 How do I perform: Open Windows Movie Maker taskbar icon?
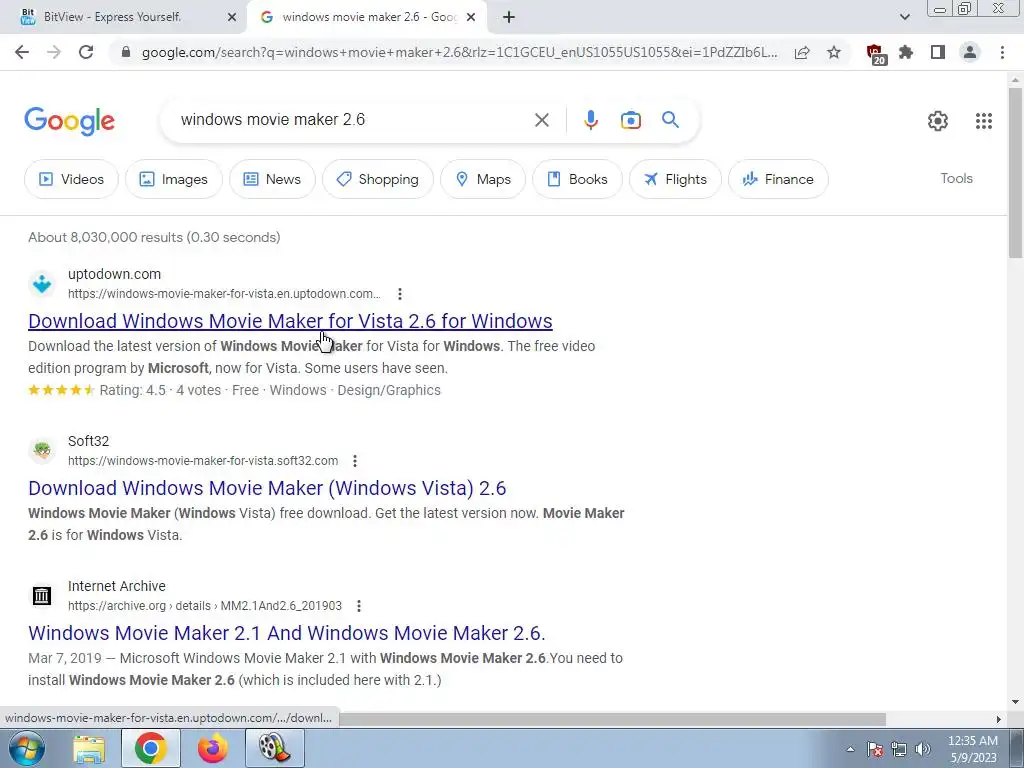coord(275,748)
